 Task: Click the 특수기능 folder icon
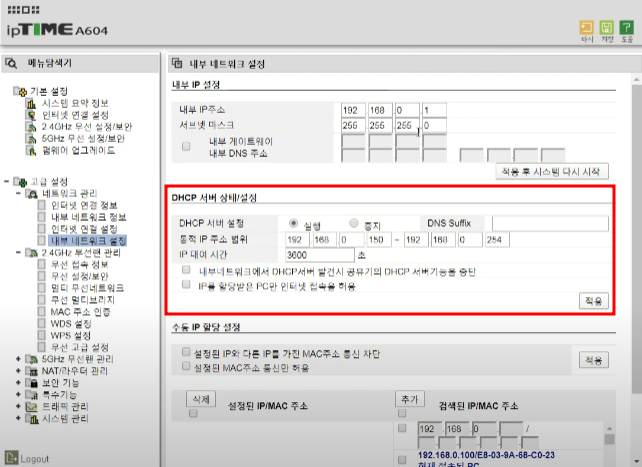coord(32,395)
